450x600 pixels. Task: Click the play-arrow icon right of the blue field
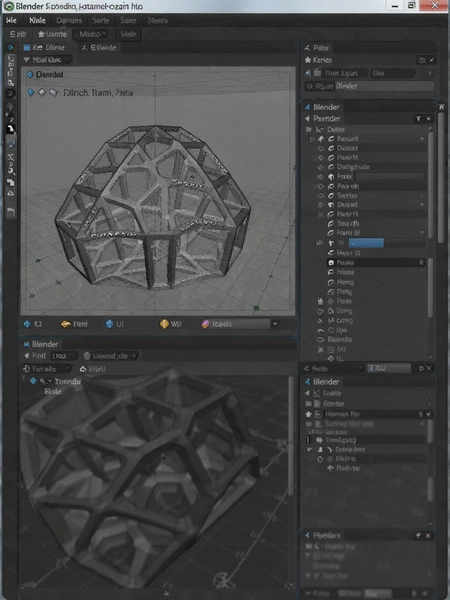[421, 368]
